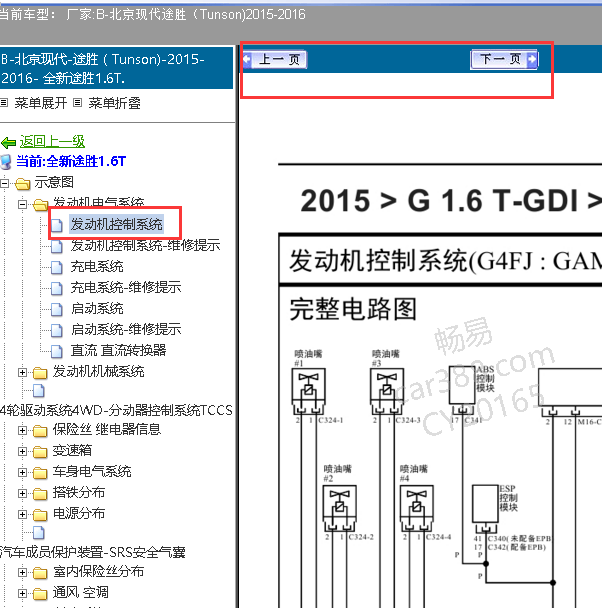Click the ESP 控制模块 box

coord(485,504)
